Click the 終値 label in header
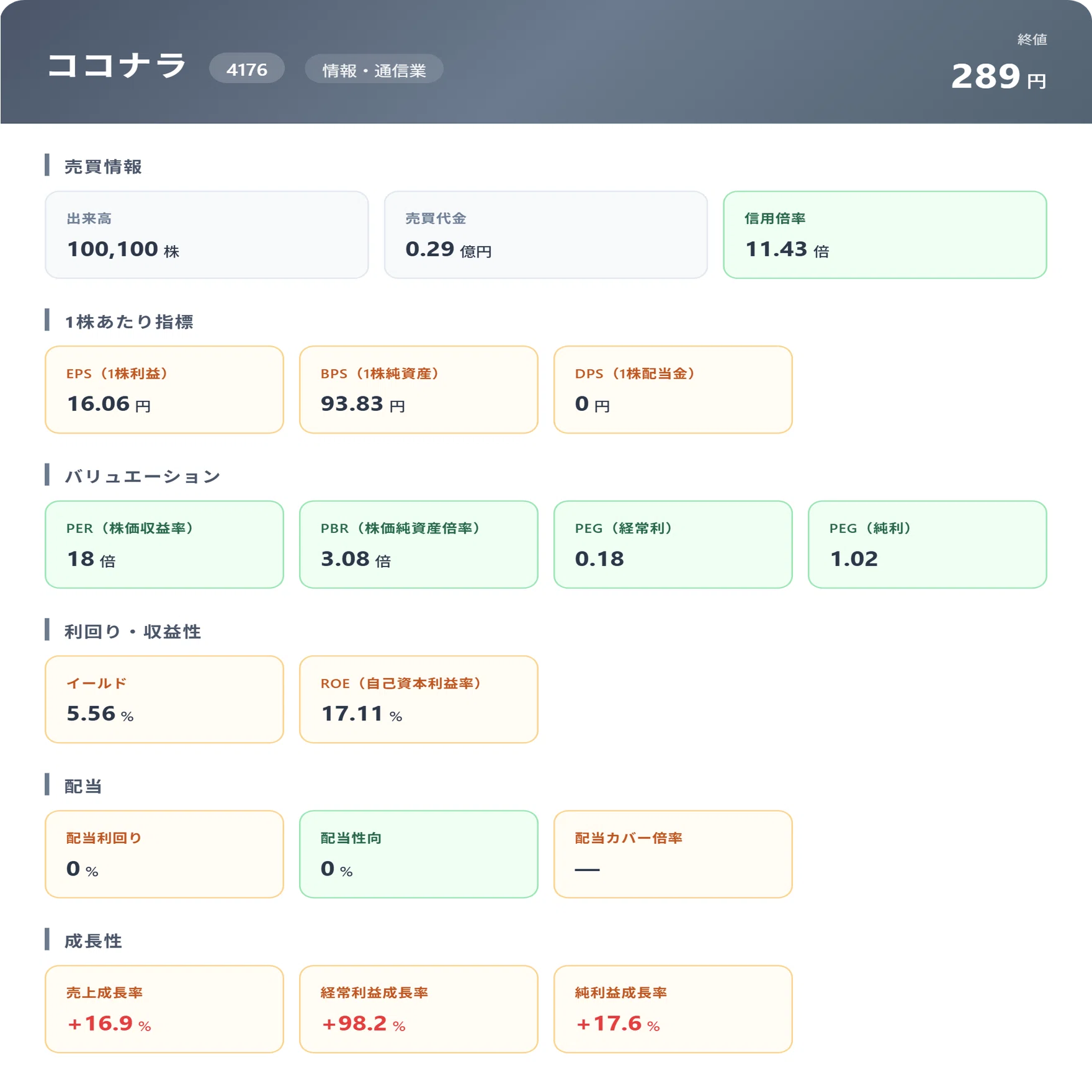 [x=1032, y=39]
